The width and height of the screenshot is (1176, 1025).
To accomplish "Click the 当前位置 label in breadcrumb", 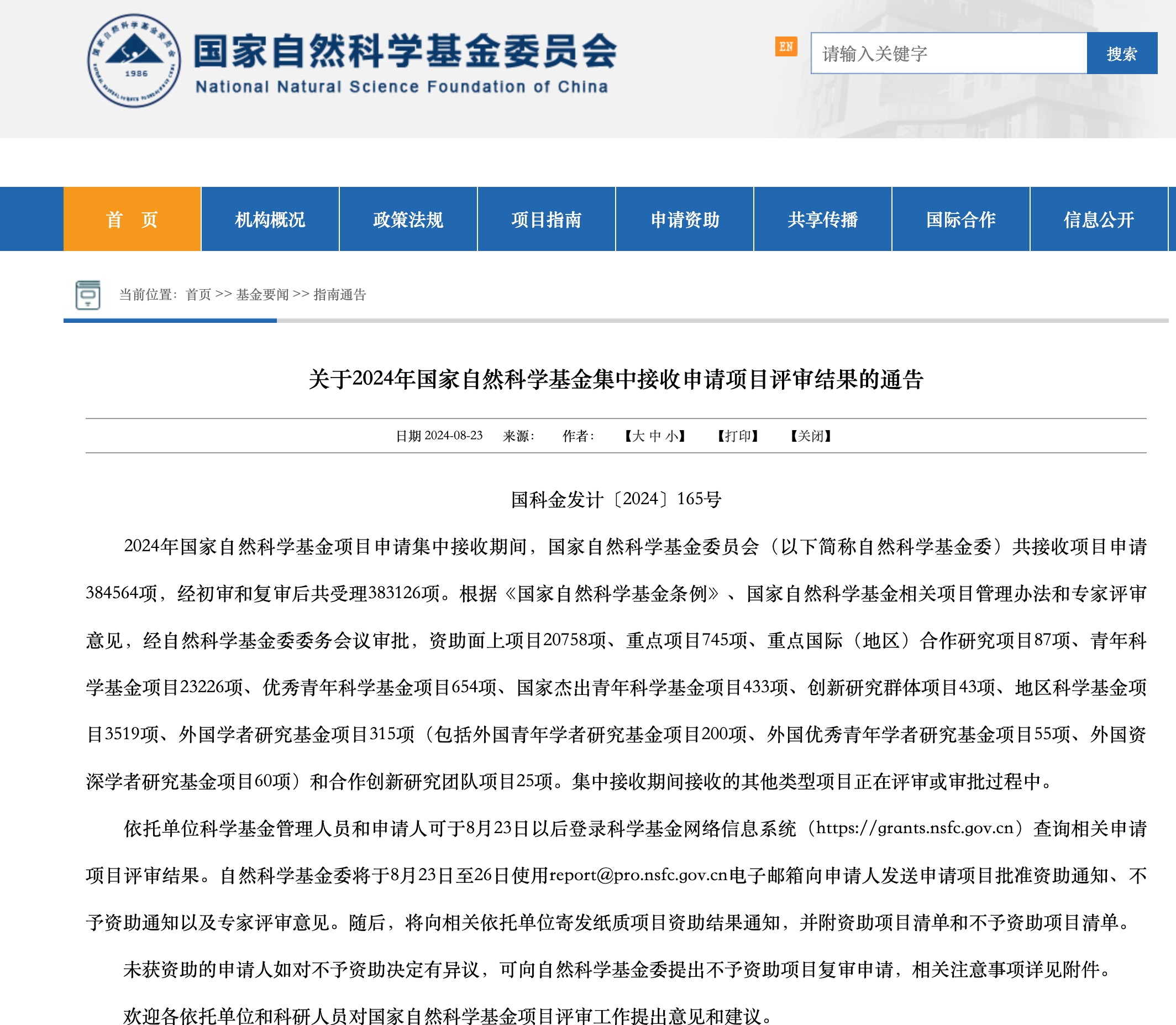I will [148, 295].
